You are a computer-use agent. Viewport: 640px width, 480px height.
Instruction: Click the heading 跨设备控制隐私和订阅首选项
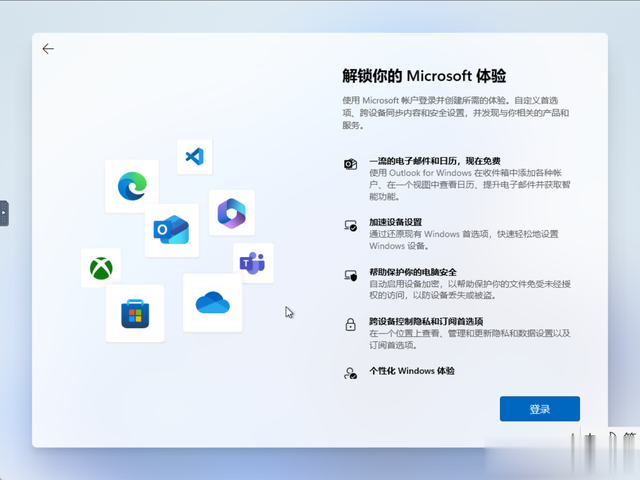[426, 321]
